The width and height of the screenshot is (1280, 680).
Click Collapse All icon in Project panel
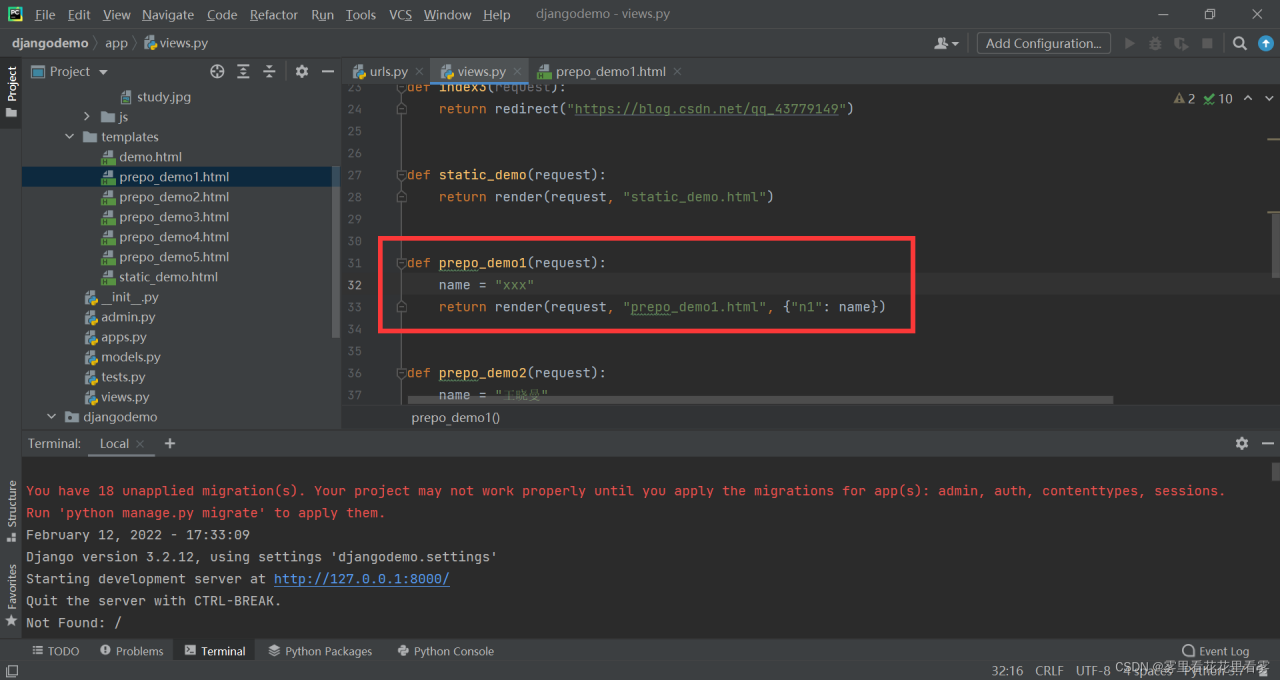pyautogui.click(x=269, y=72)
